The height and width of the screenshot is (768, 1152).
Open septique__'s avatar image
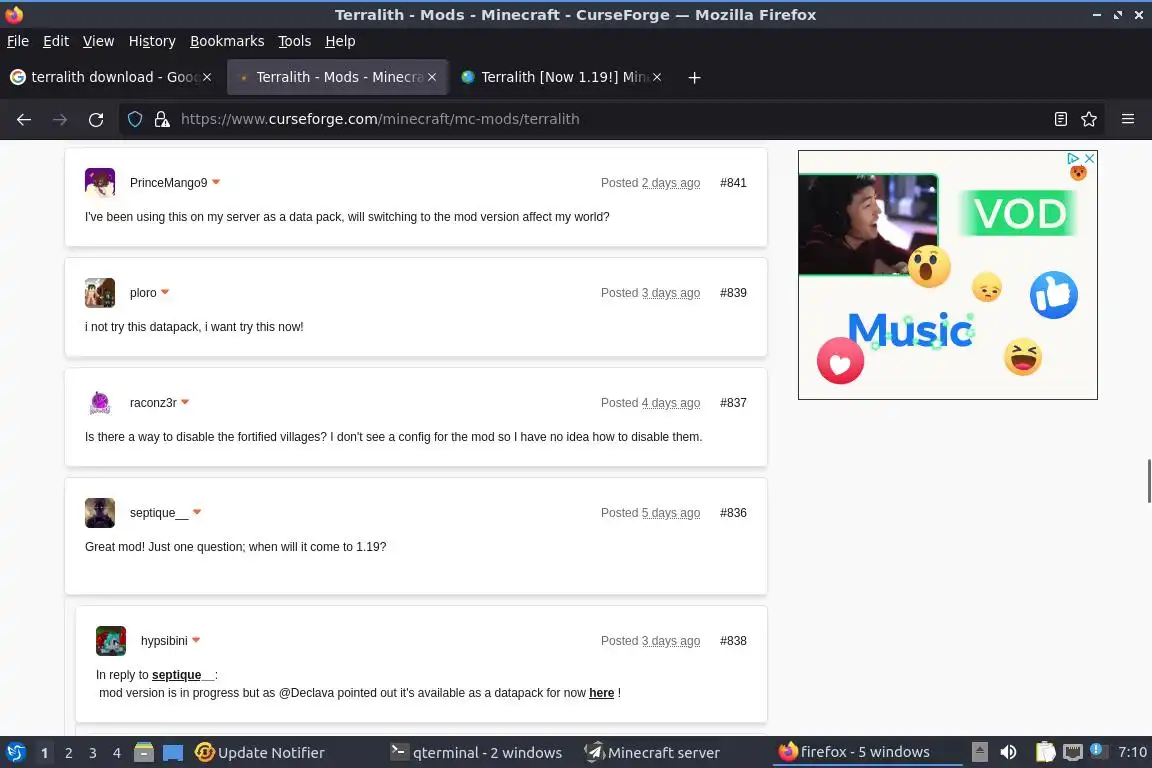[x=100, y=513]
